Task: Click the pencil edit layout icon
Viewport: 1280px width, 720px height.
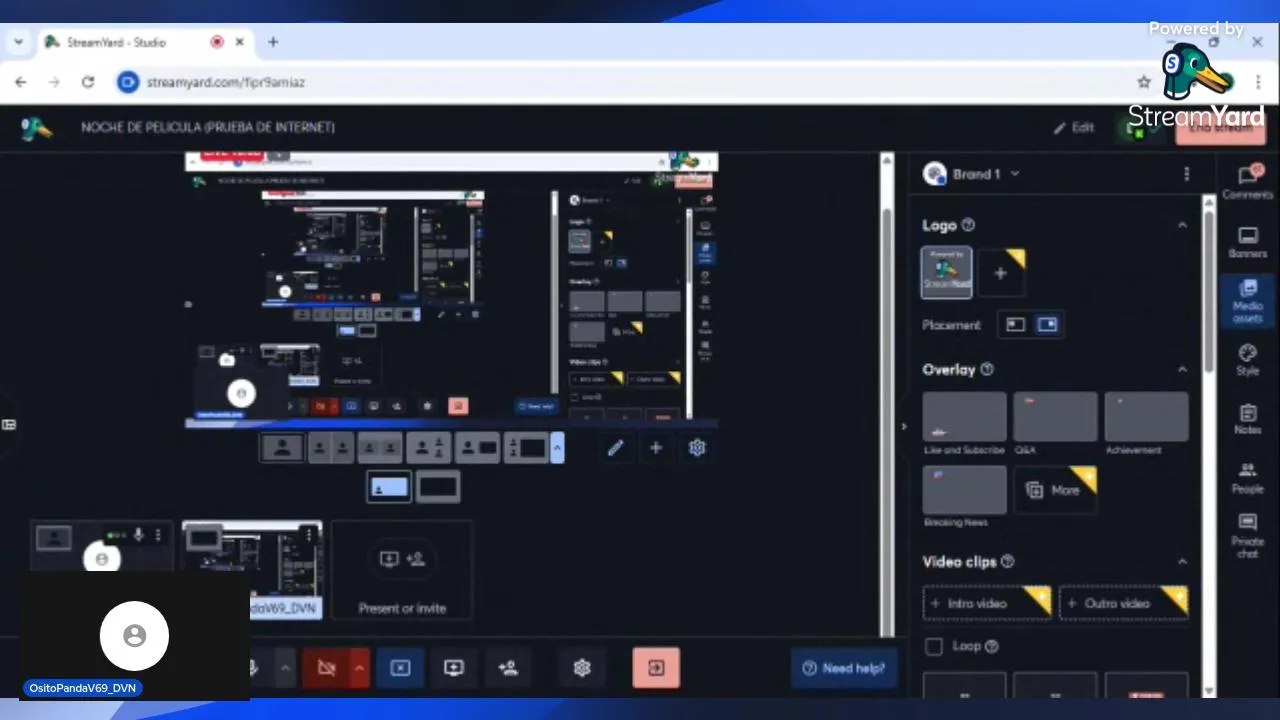Action: click(x=615, y=448)
